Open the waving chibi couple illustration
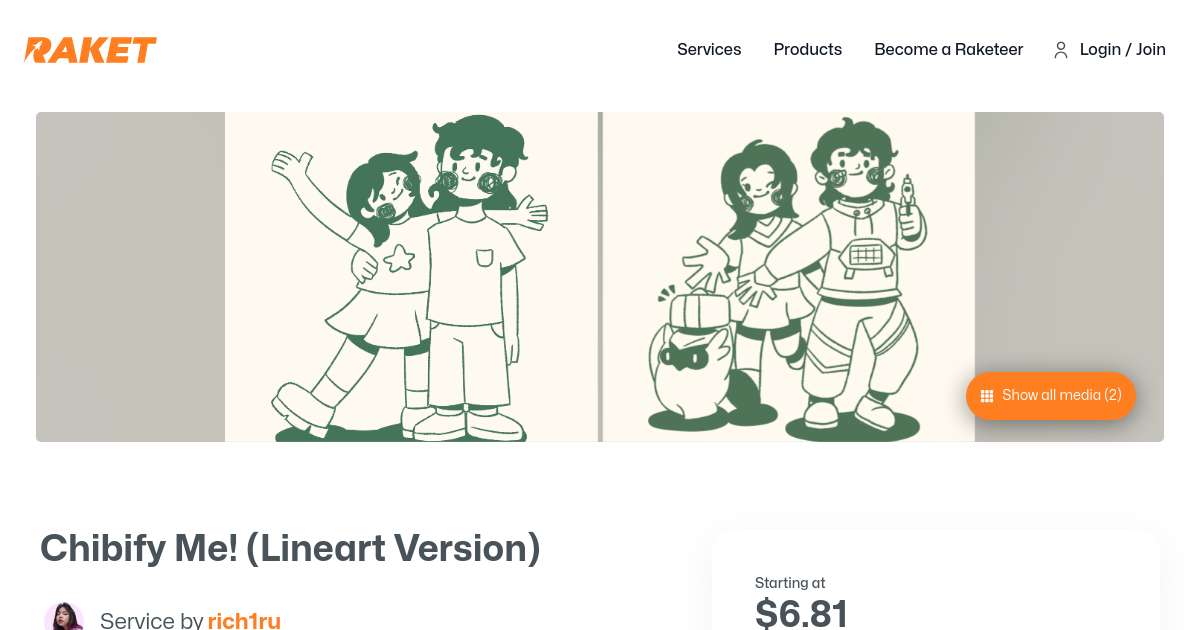The width and height of the screenshot is (1200, 630). click(x=411, y=277)
